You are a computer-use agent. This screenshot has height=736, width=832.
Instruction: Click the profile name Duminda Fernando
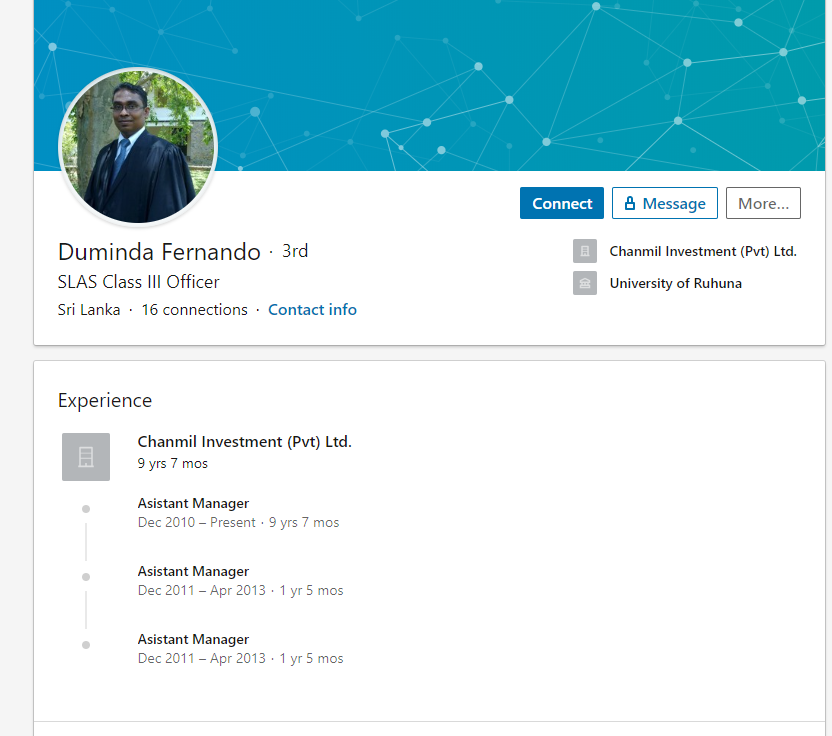tap(159, 252)
